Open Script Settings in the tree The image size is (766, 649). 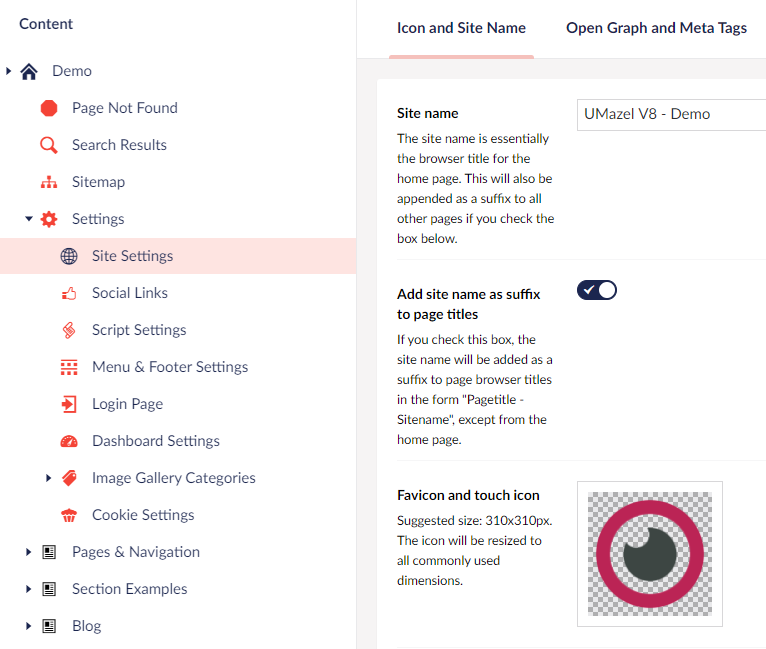pos(139,330)
